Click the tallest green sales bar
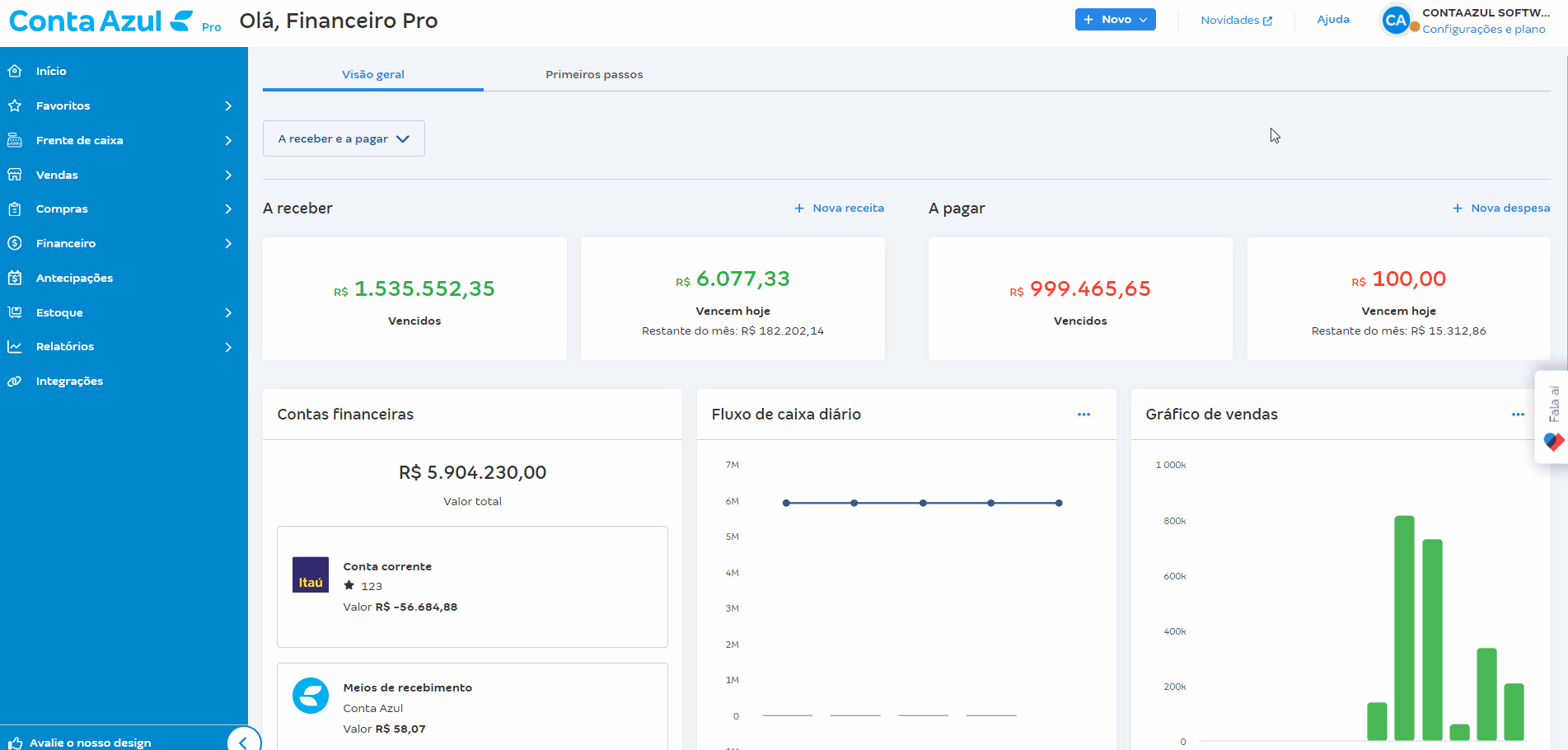This screenshot has height=750, width=1568. tap(1404, 628)
